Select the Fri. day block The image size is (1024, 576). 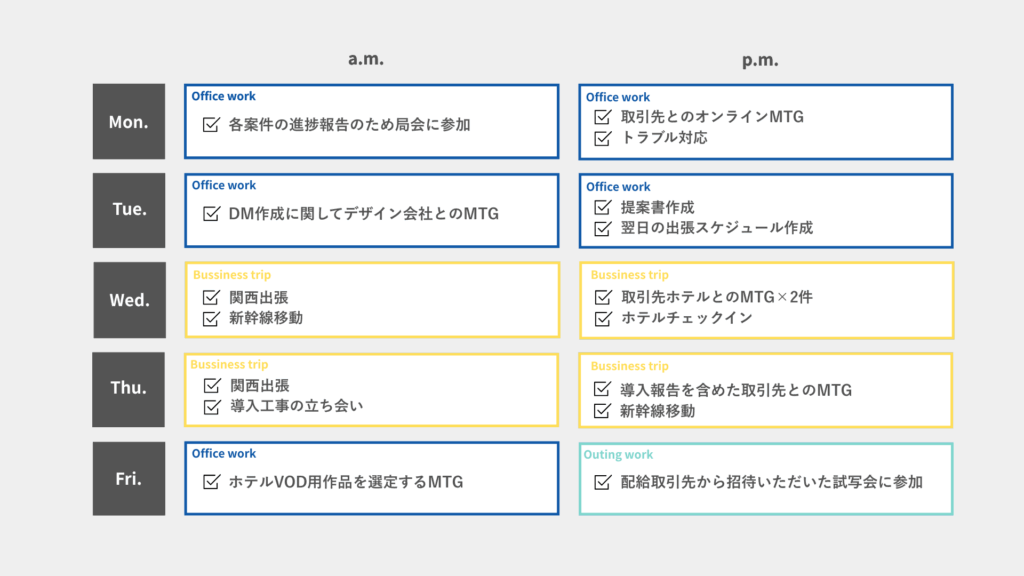click(x=129, y=478)
